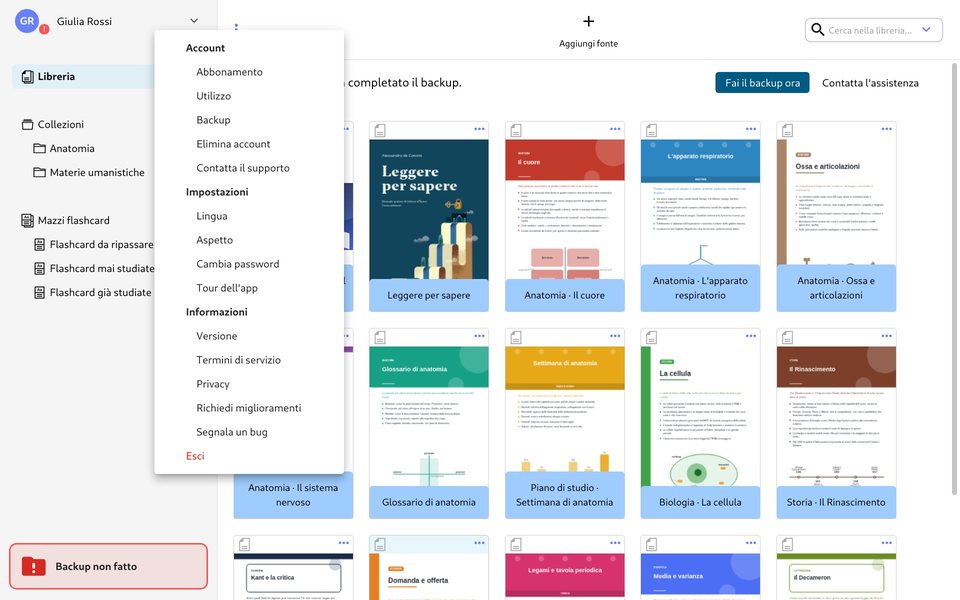Click the search magnifier icon
This screenshot has height=600, width=960.
pyautogui.click(x=817, y=29)
